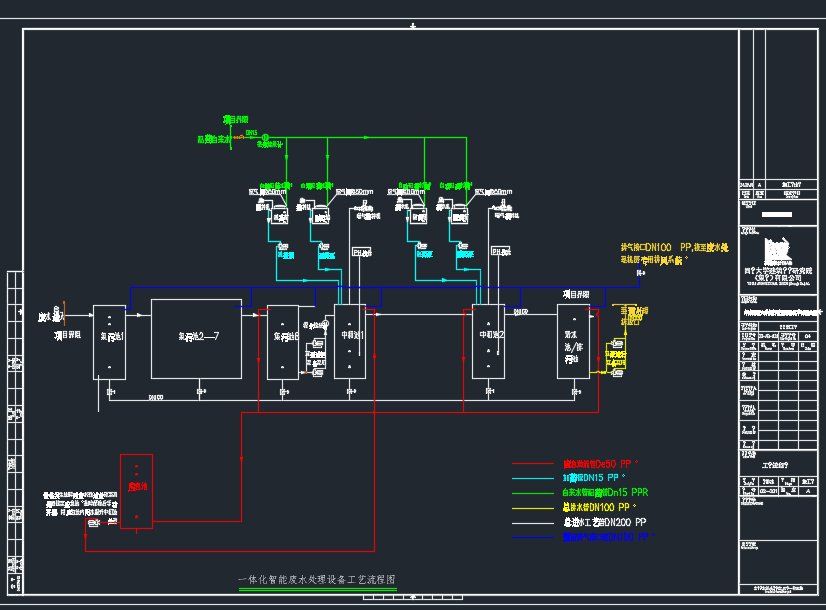Image resolution: width=826 pixels, height=610 pixels.
Task: Select the red De50 PP legend text
Action: click(x=600, y=464)
